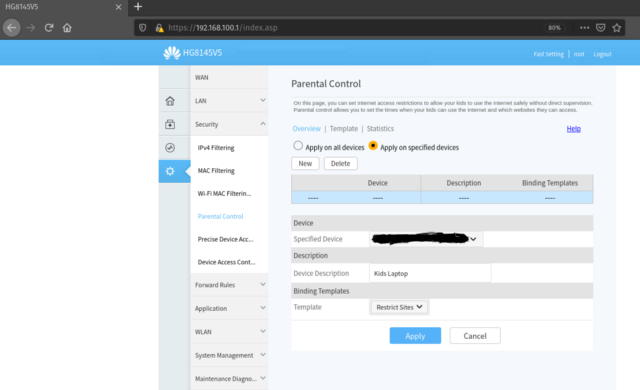Expand the LAN menu section
The image size is (640, 390).
tap(229, 101)
